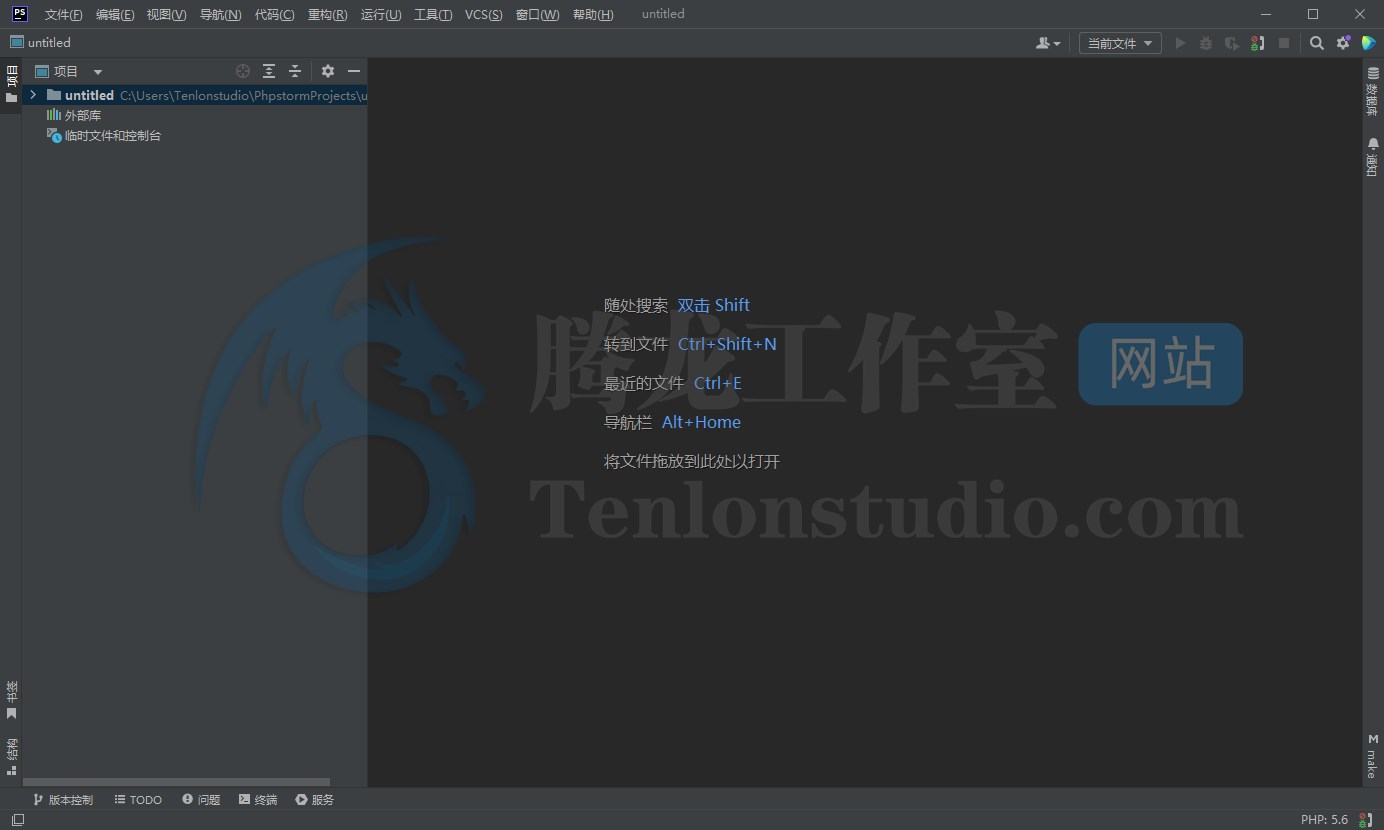Image resolution: width=1384 pixels, height=830 pixels.
Task: Open the 视图(V) menu
Action: (166, 14)
